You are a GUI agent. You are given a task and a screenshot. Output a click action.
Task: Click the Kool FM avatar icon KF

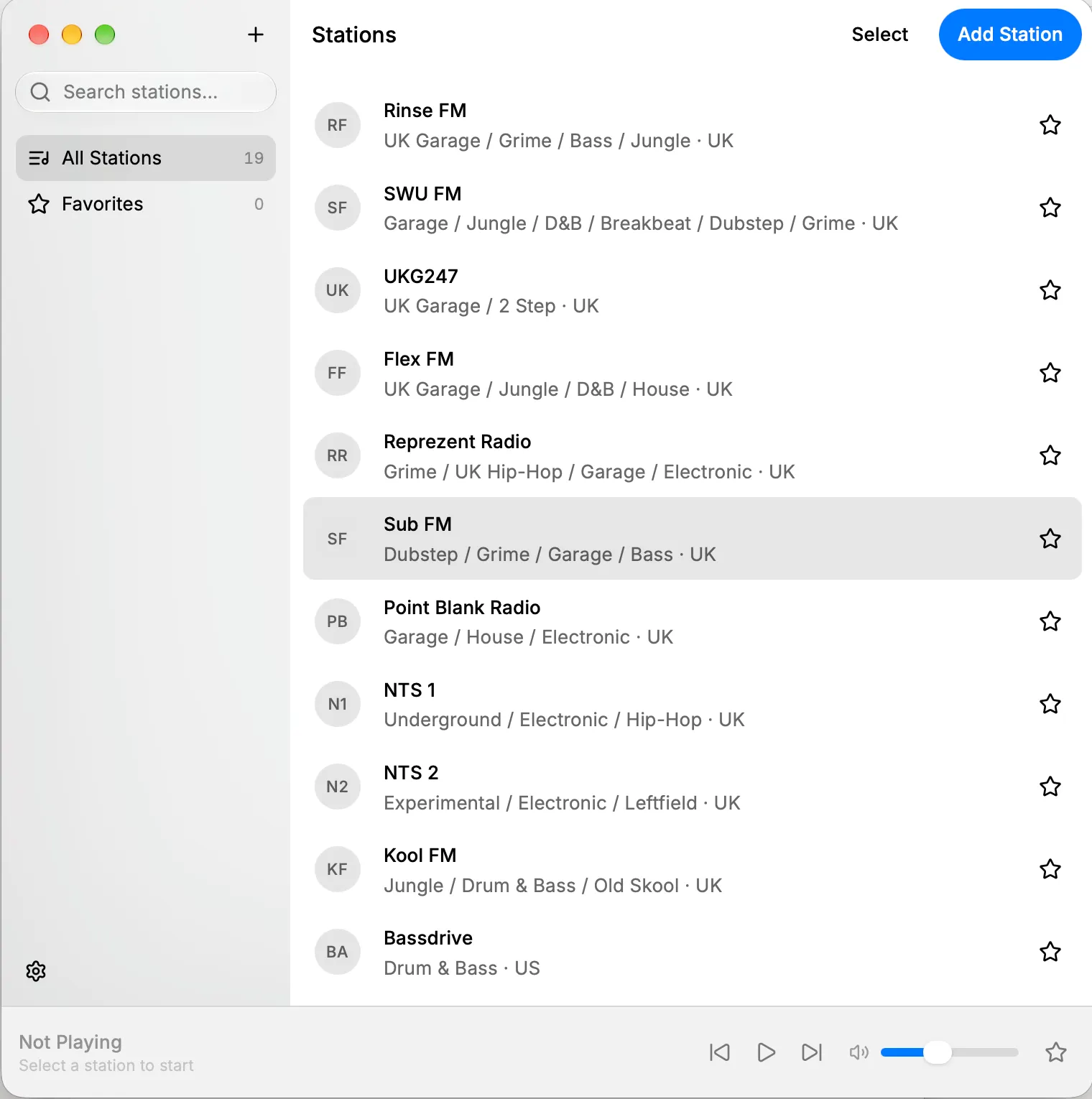(337, 869)
